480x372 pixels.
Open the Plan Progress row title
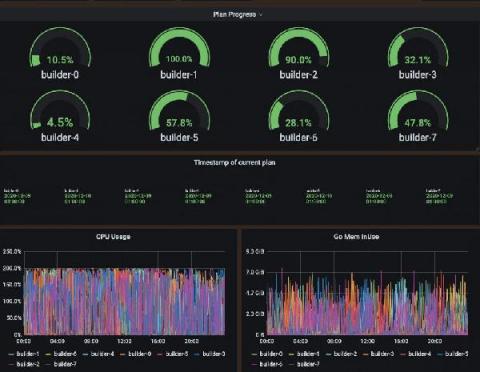(x=234, y=15)
